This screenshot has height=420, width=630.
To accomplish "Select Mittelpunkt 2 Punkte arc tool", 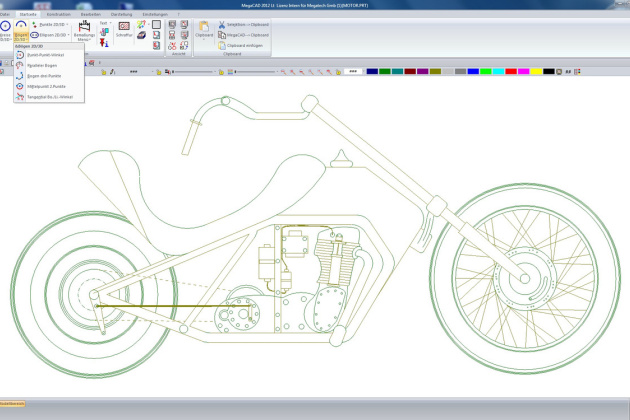I will click(x=44, y=86).
